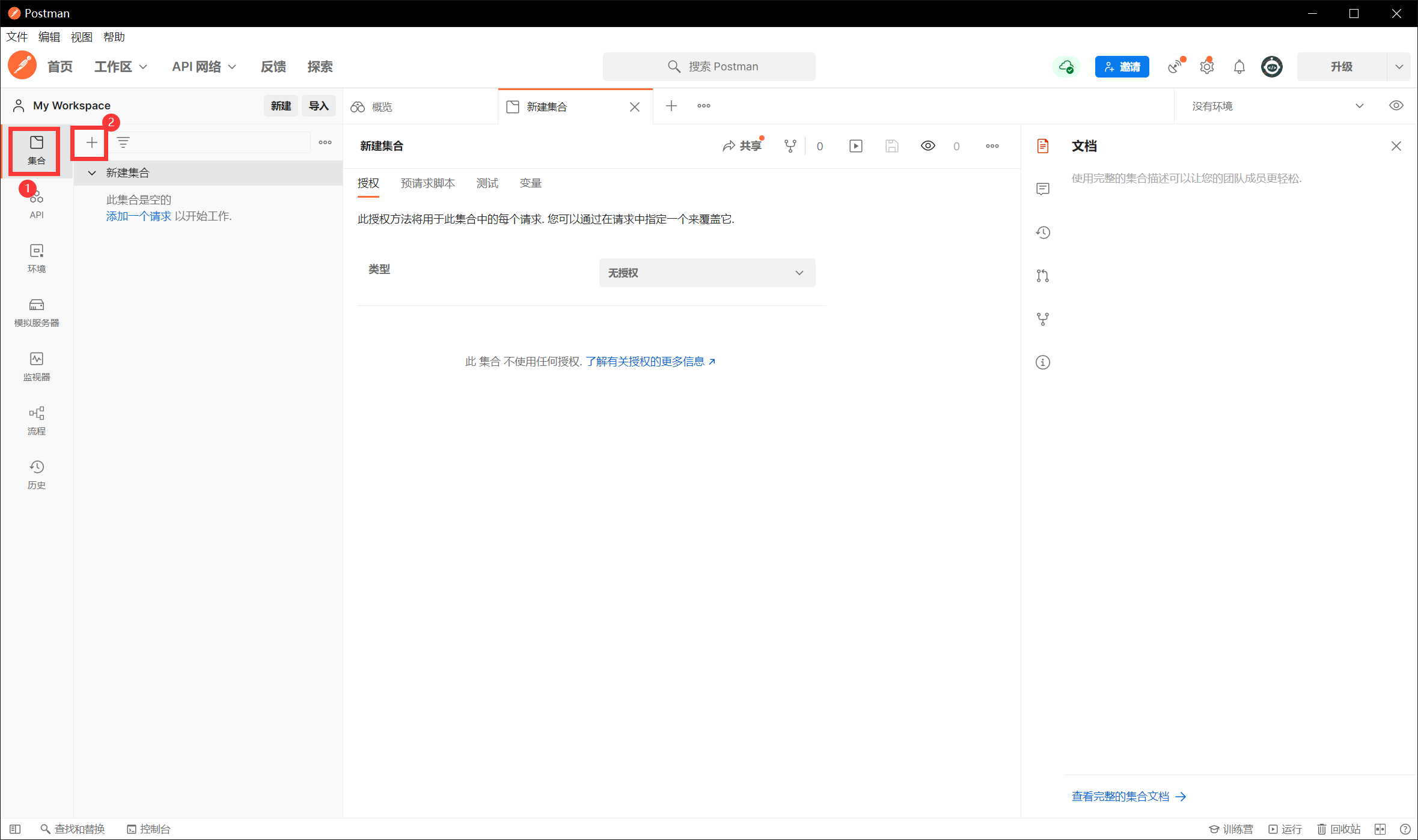The image size is (1418, 840).
Task: Click the 添加一个请求 link
Action: tap(138, 216)
